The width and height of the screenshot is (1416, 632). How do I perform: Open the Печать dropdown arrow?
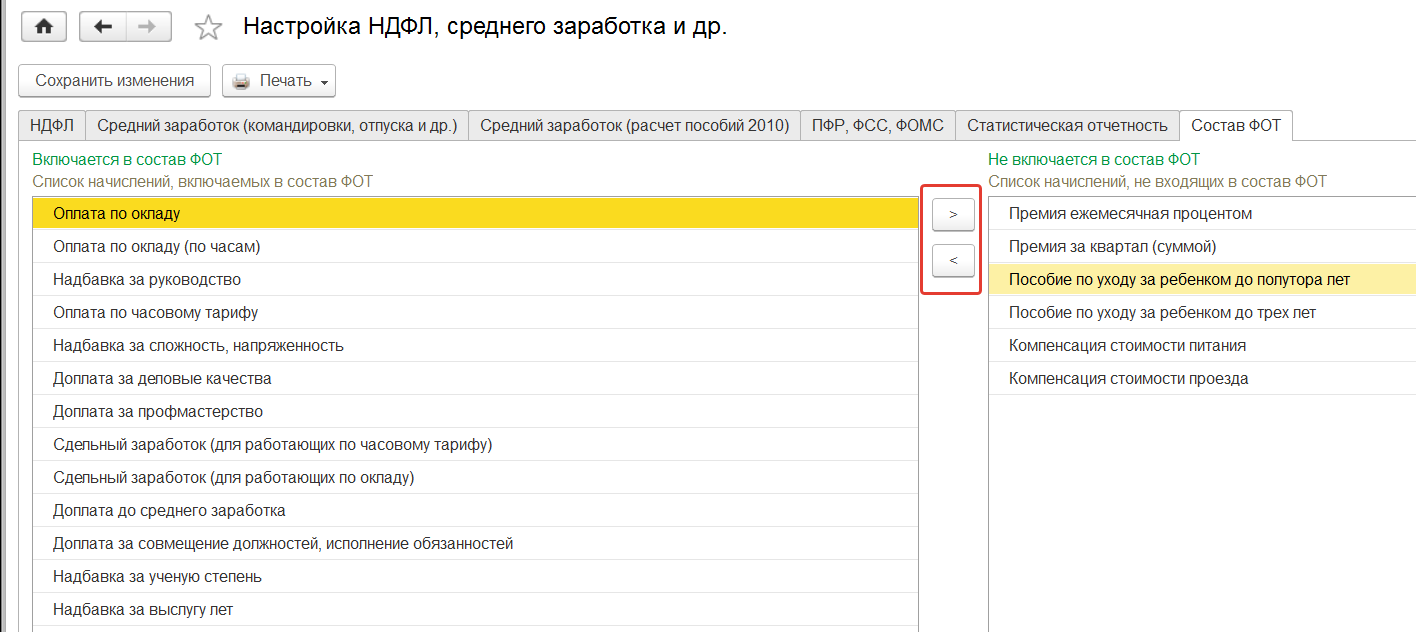[x=325, y=82]
